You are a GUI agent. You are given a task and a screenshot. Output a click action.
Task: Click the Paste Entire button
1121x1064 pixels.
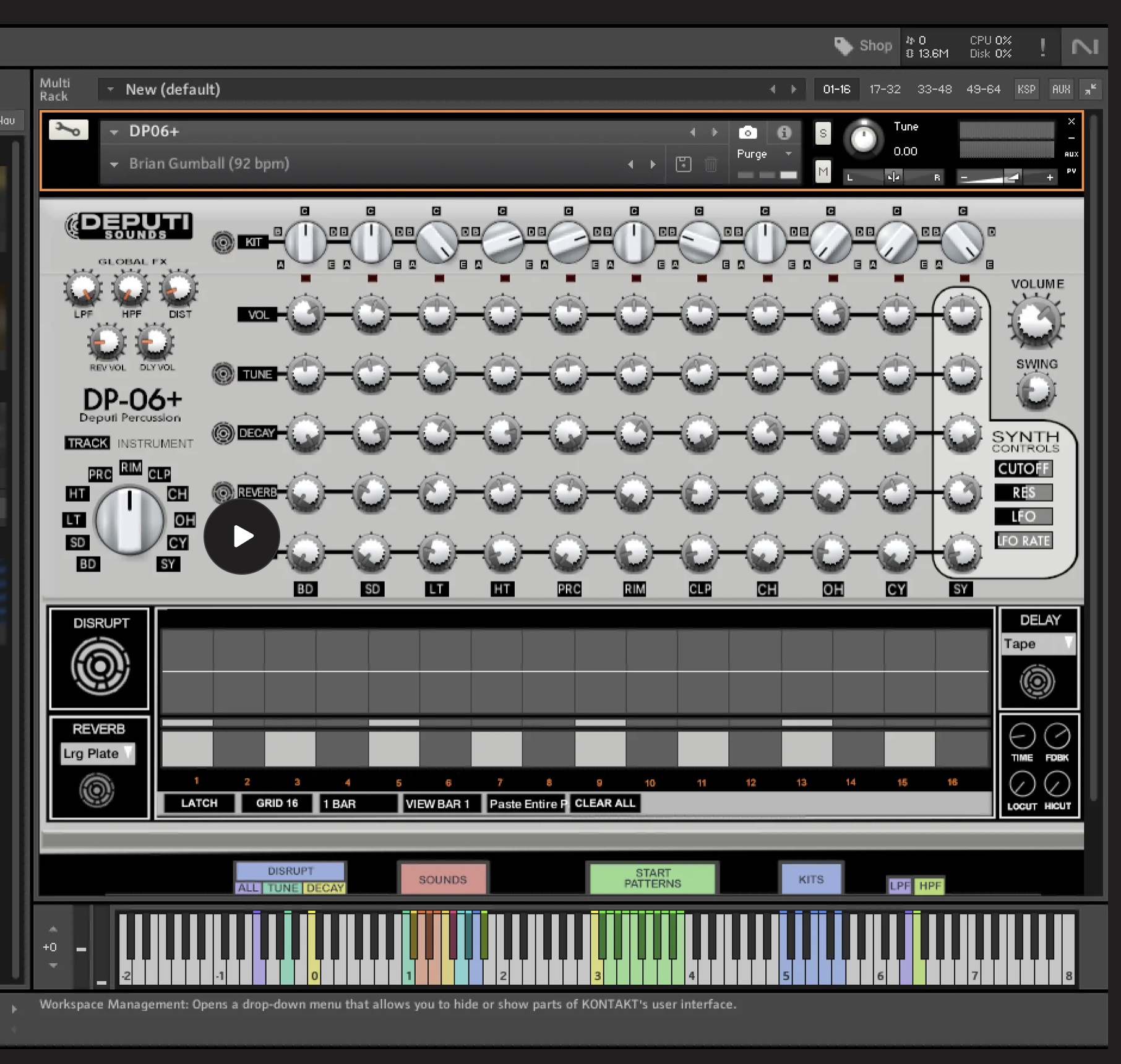[x=527, y=804]
